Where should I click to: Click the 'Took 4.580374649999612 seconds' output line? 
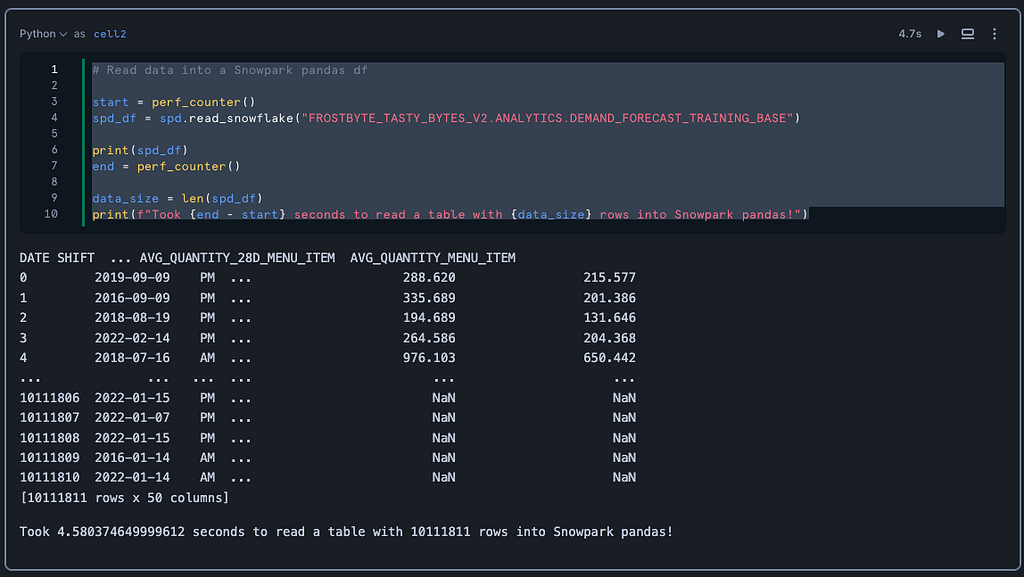pos(345,531)
